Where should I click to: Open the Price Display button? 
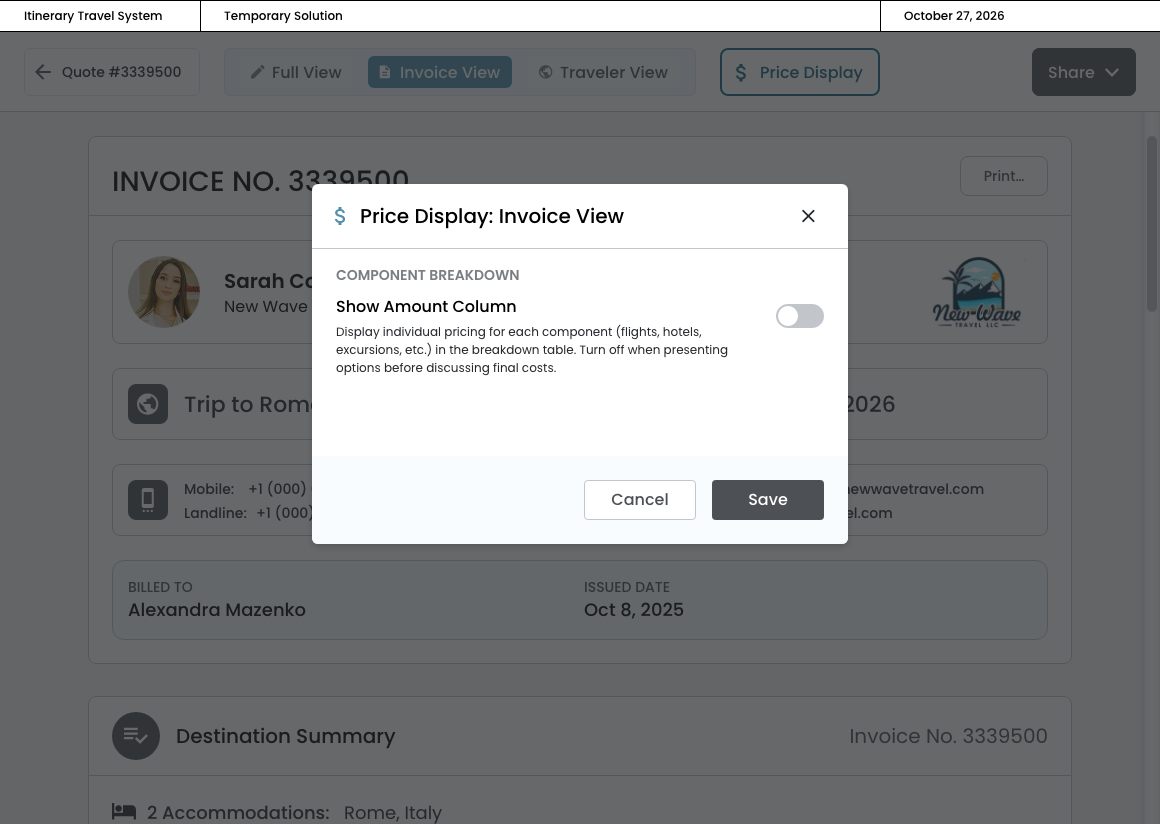(x=799, y=72)
